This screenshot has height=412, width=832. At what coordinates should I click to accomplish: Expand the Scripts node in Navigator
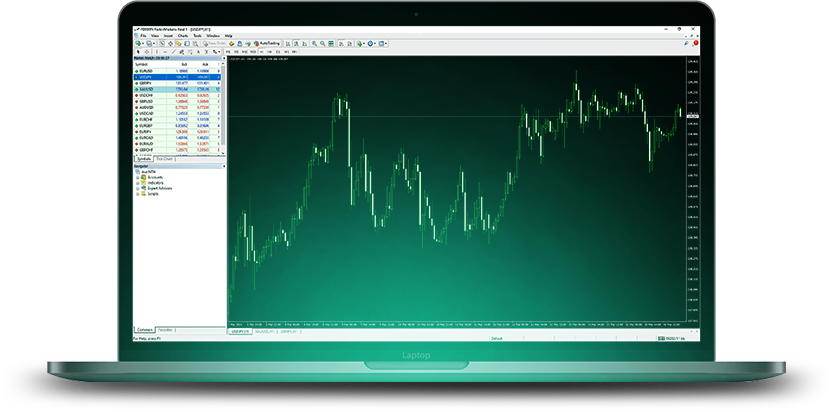point(137,194)
